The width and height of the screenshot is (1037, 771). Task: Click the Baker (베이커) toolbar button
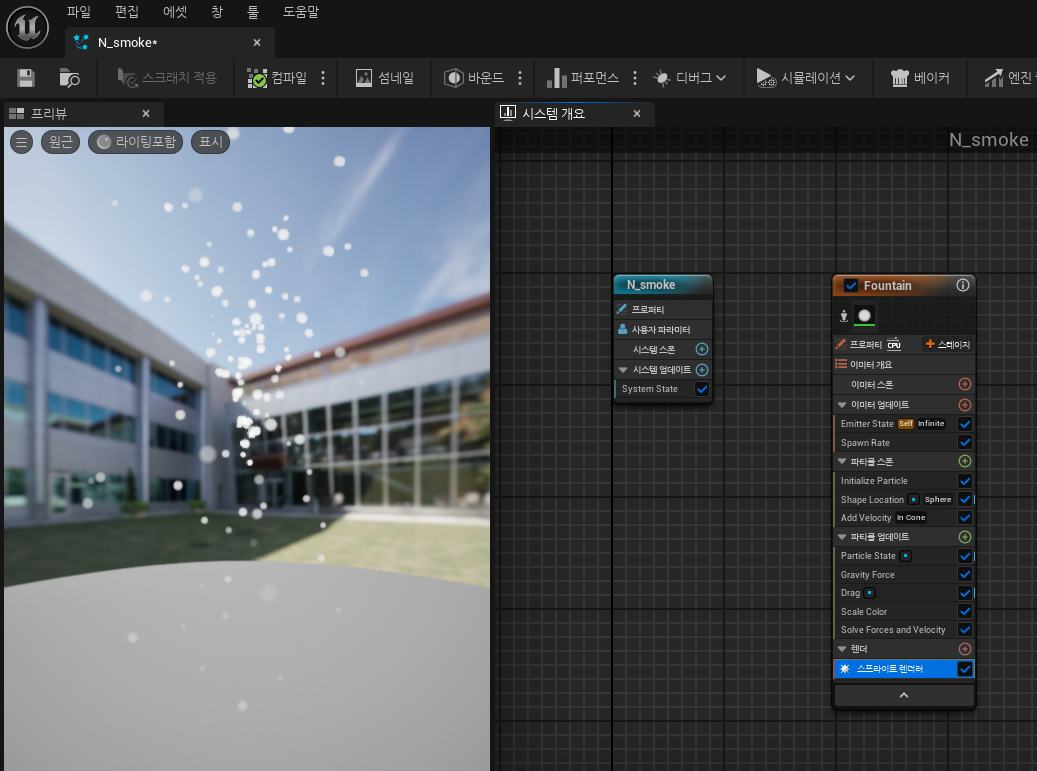920,78
